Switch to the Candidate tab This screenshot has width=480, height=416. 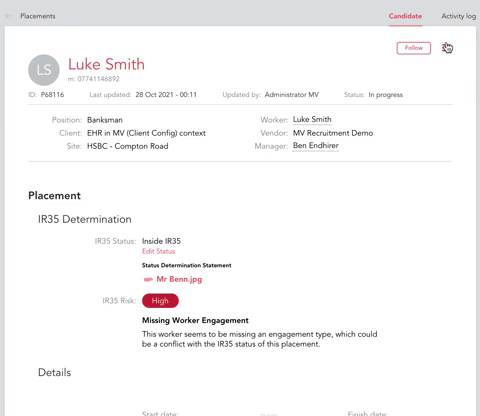click(405, 16)
